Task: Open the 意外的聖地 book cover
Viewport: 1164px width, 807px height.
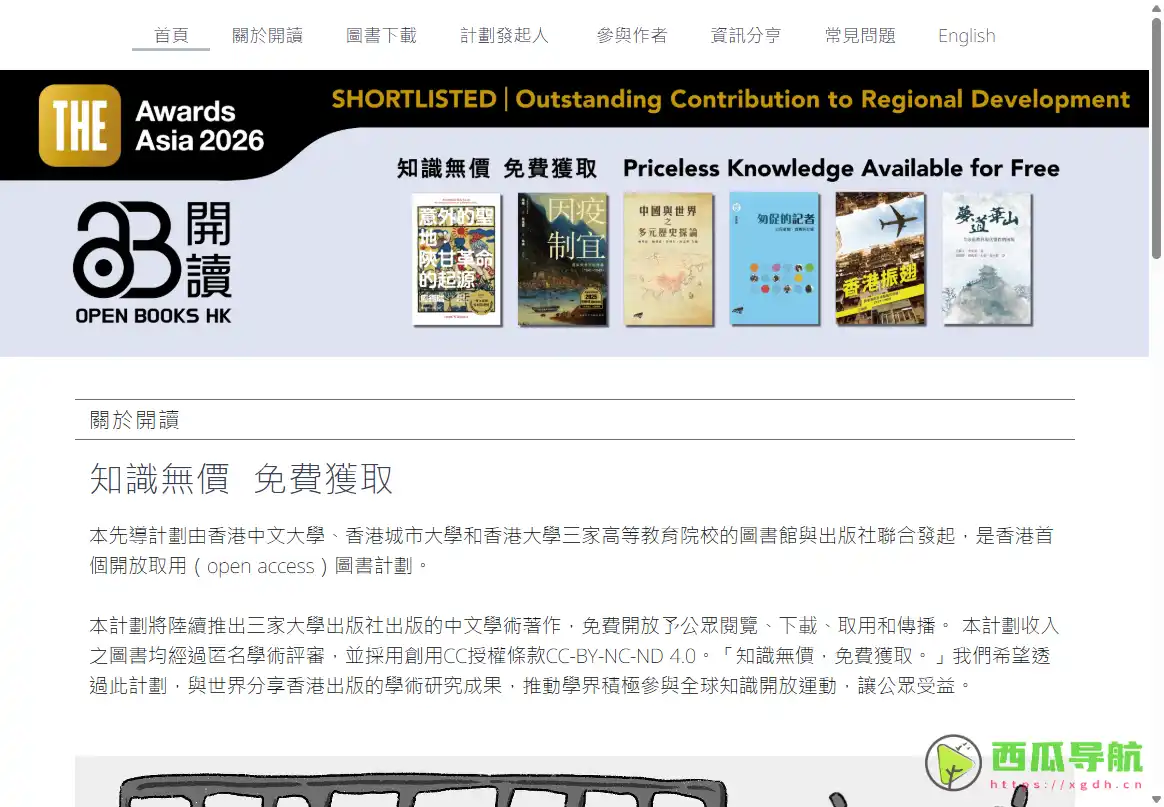Action: pos(456,258)
